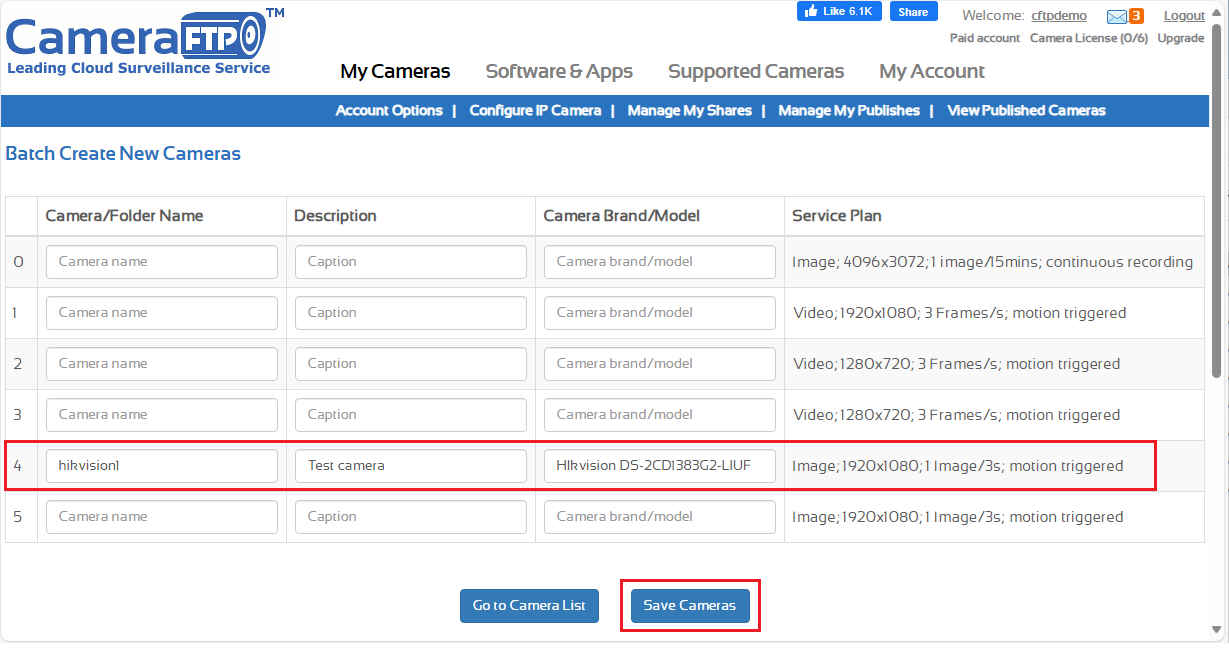Open Account Options submenu link

tap(389, 111)
